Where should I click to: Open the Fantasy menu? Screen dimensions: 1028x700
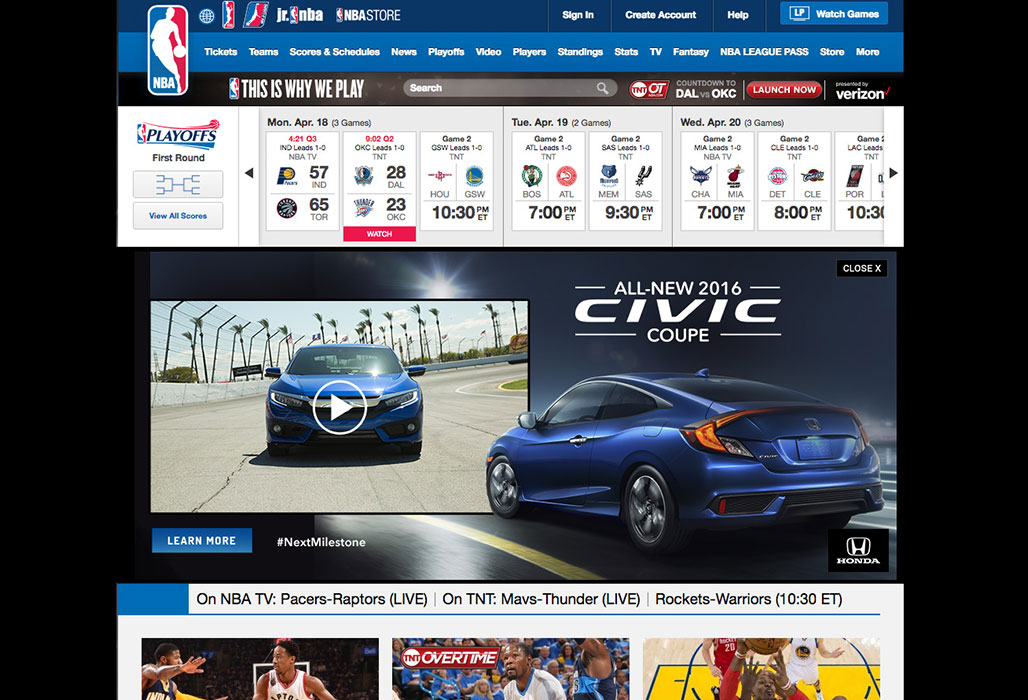pos(690,52)
